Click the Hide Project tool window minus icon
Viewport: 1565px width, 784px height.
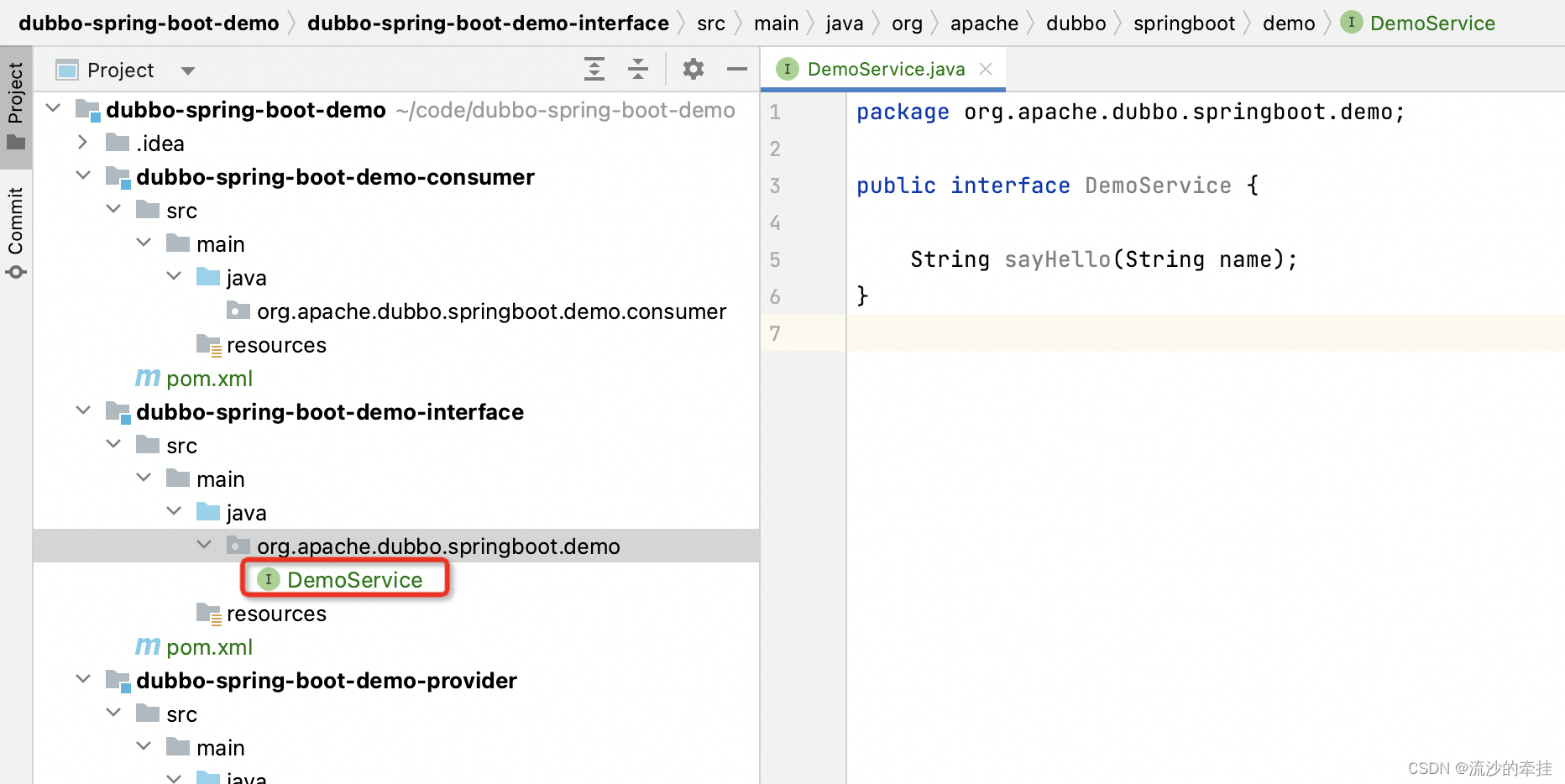coord(736,69)
